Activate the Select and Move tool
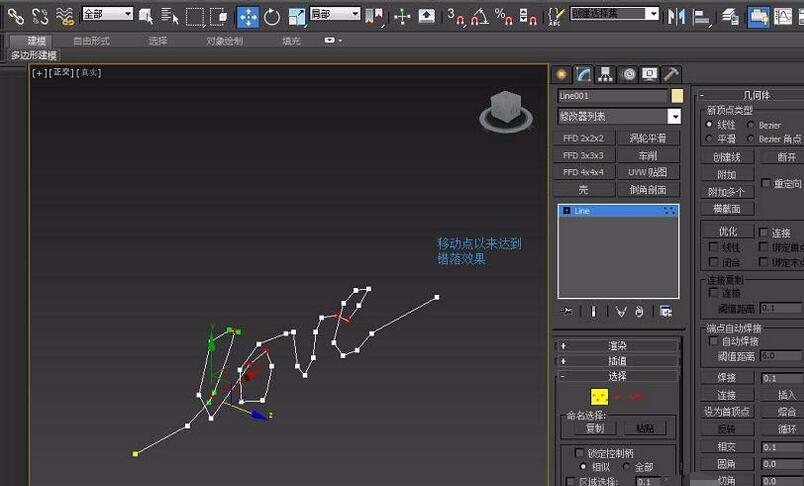 click(248, 17)
